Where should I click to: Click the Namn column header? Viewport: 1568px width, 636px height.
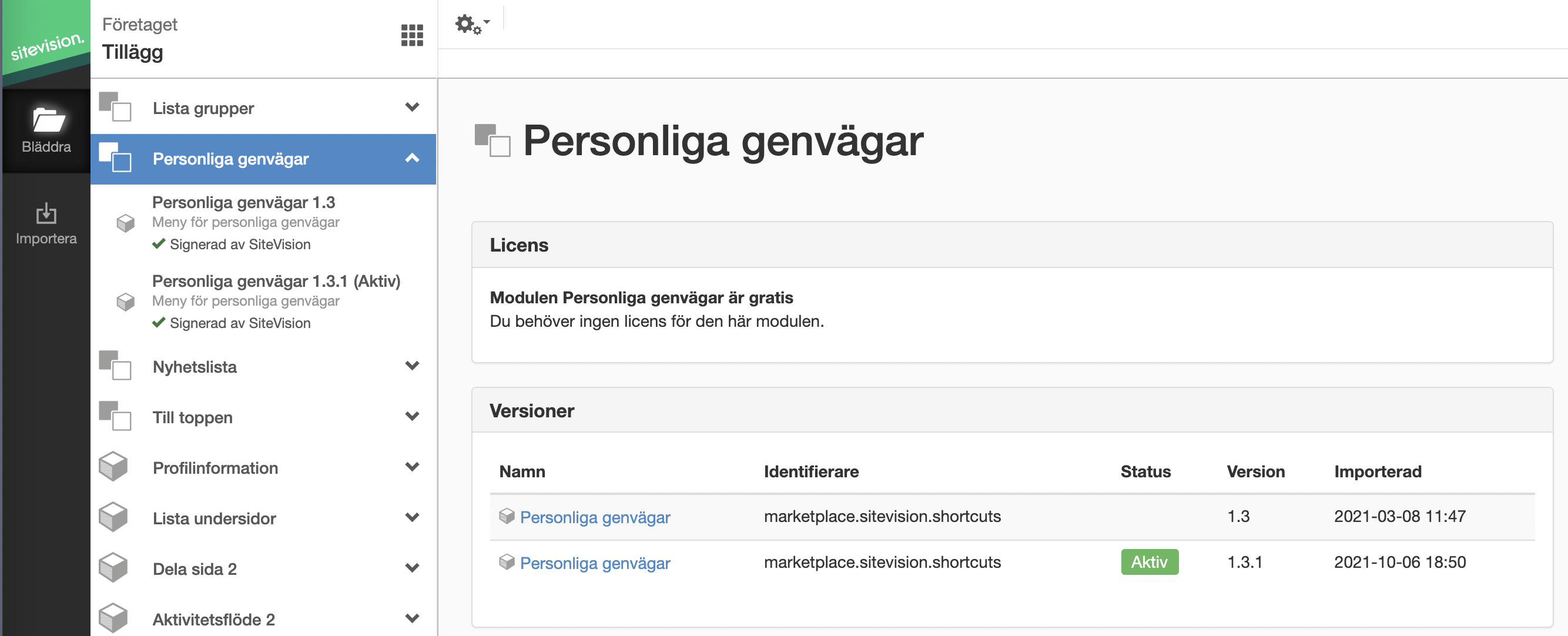coord(522,471)
